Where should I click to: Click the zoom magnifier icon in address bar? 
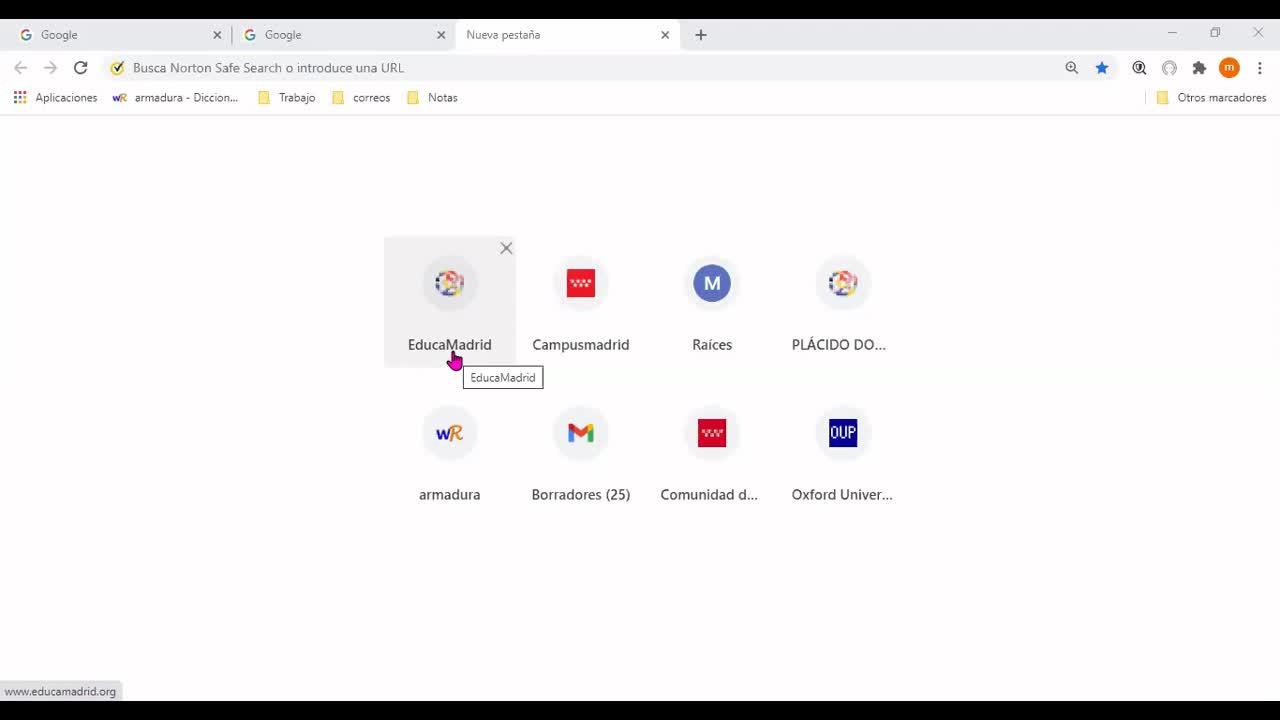click(x=1072, y=68)
